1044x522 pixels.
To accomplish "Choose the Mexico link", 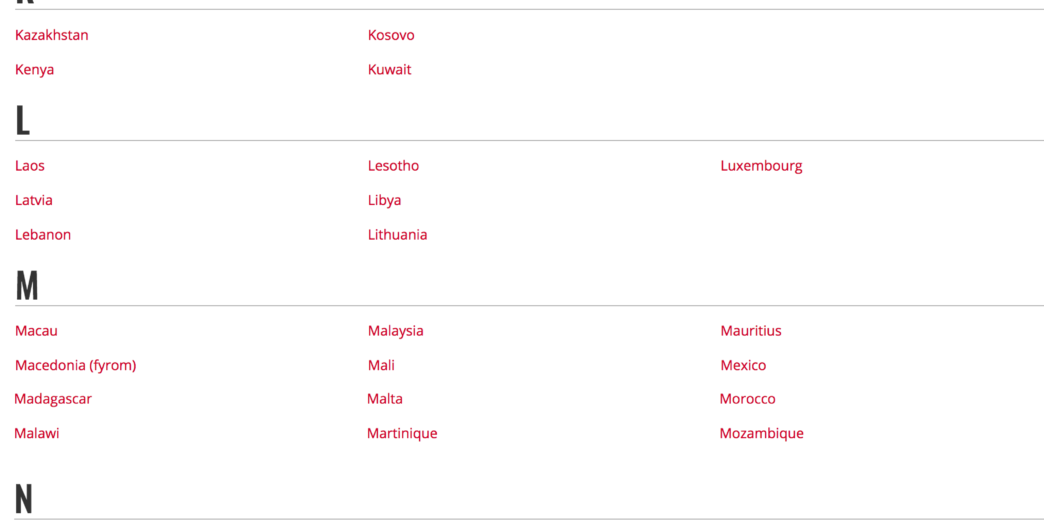I will click(743, 365).
